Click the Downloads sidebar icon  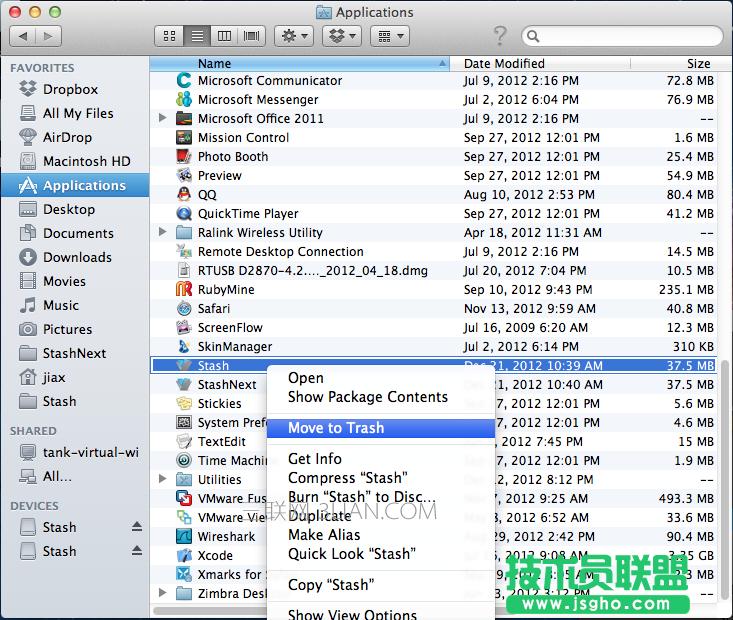28,257
